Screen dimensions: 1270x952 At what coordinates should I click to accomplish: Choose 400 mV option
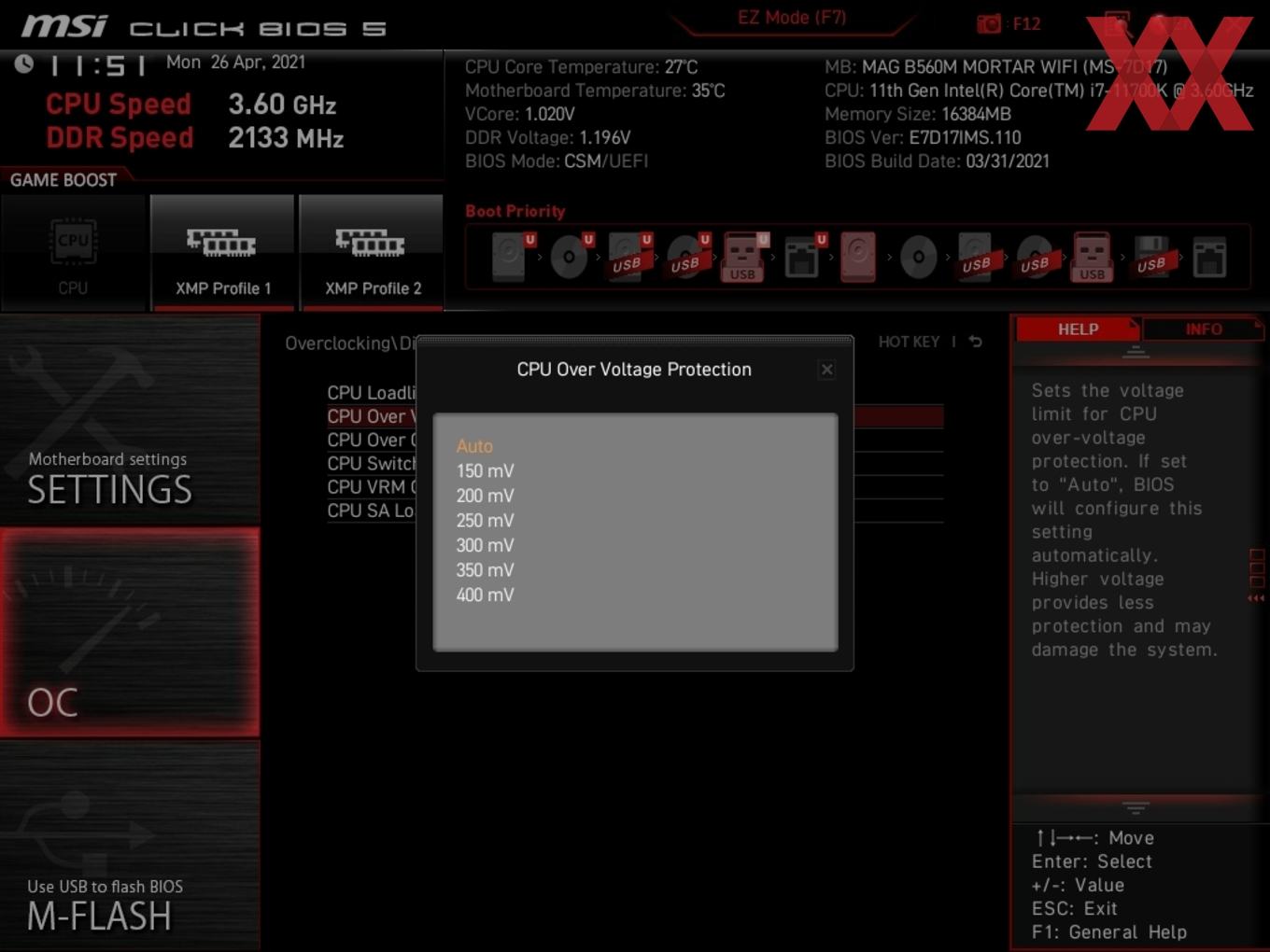pyautogui.click(x=485, y=595)
